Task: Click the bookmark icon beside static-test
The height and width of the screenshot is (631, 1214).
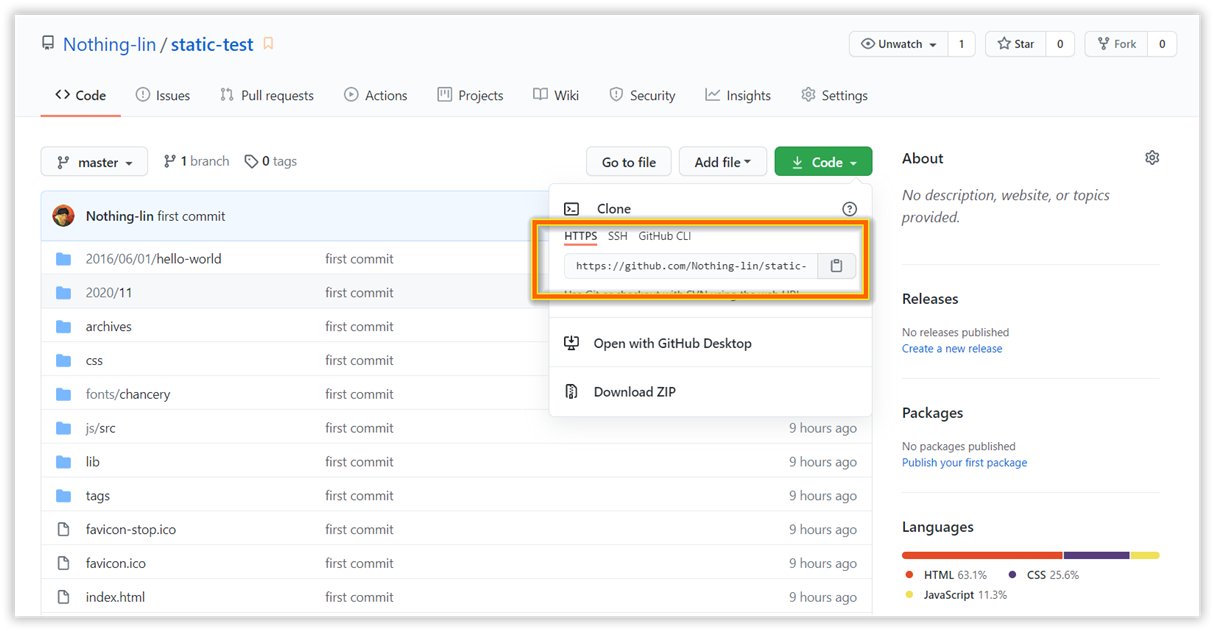Action: pyautogui.click(x=268, y=44)
